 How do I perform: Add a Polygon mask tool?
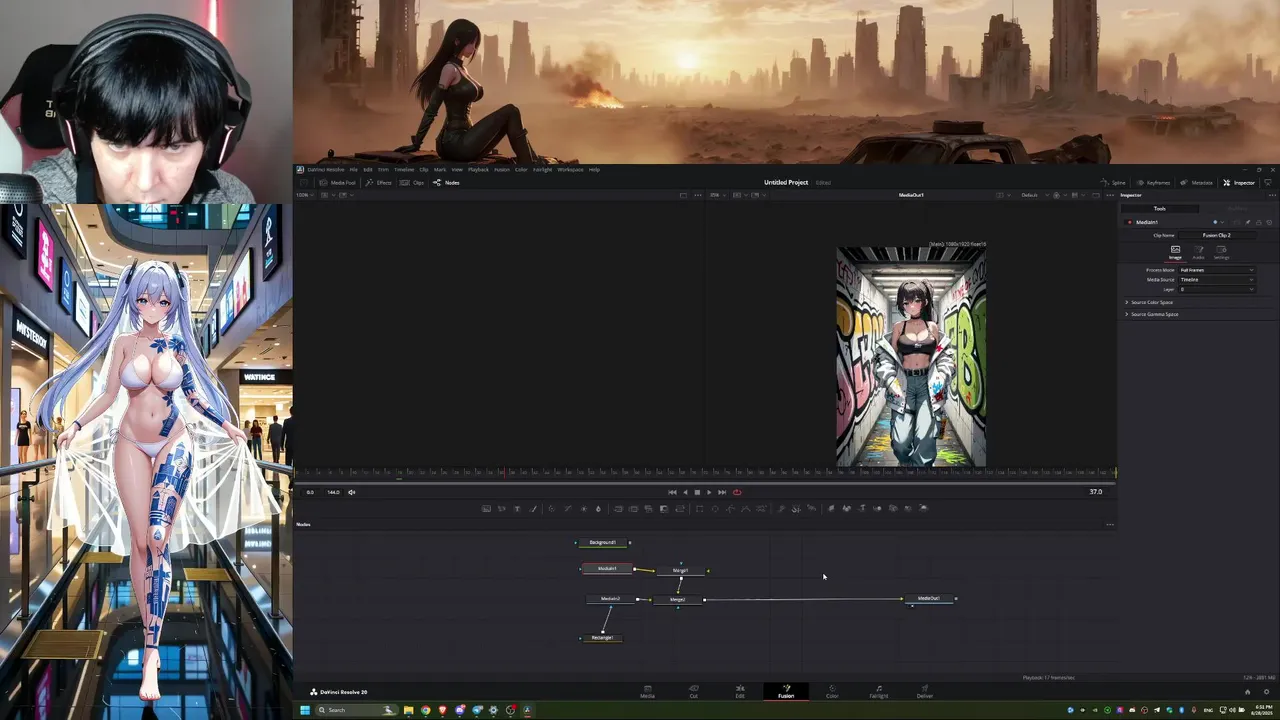pyautogui.click(x=730, y=508)
